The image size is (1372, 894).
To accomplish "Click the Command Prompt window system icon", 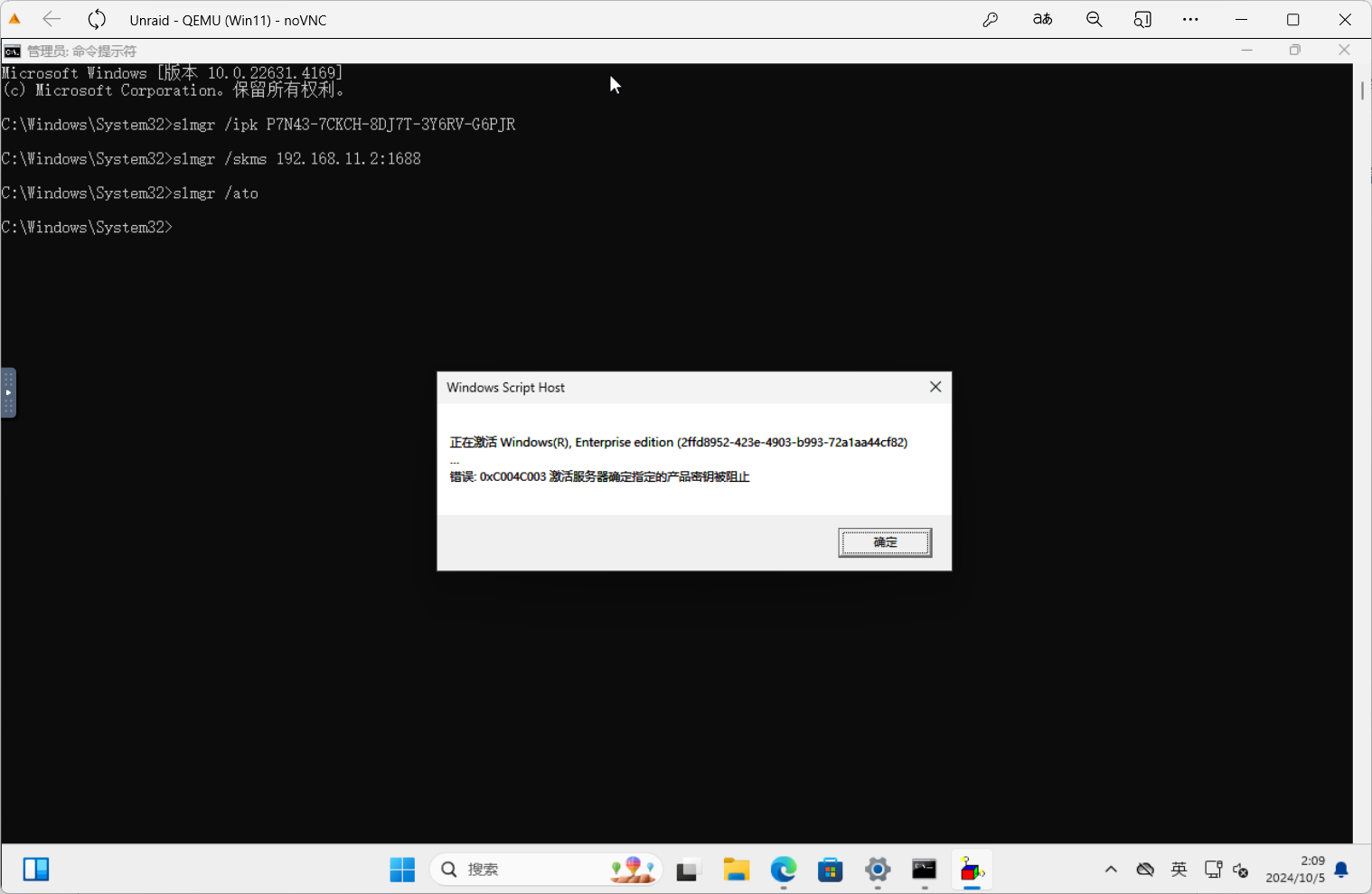I will (12, 51).
